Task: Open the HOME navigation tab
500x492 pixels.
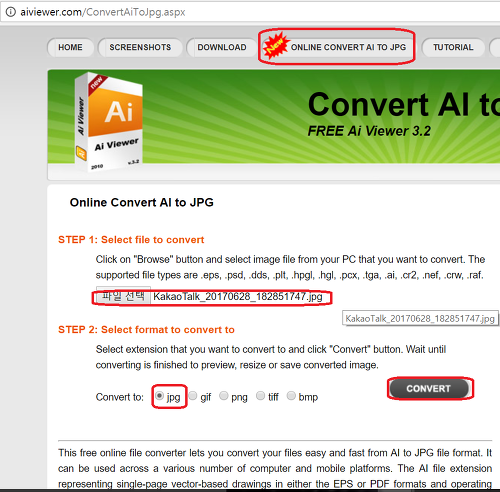Action: 70,47
